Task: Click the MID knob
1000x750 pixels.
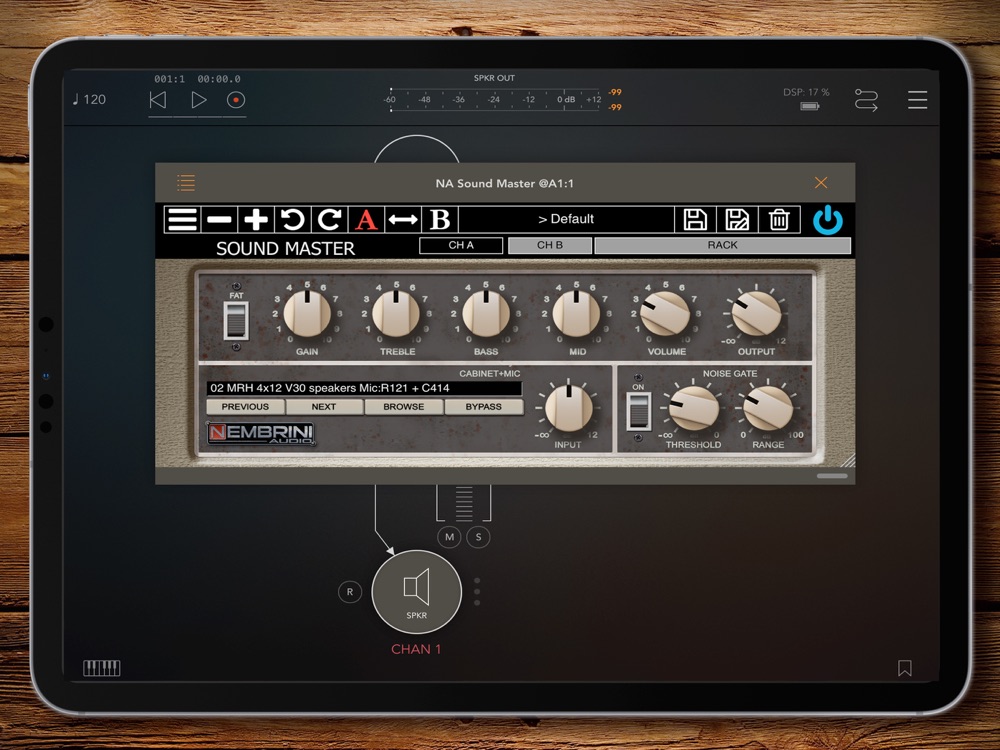Action: tap(577, 314)
